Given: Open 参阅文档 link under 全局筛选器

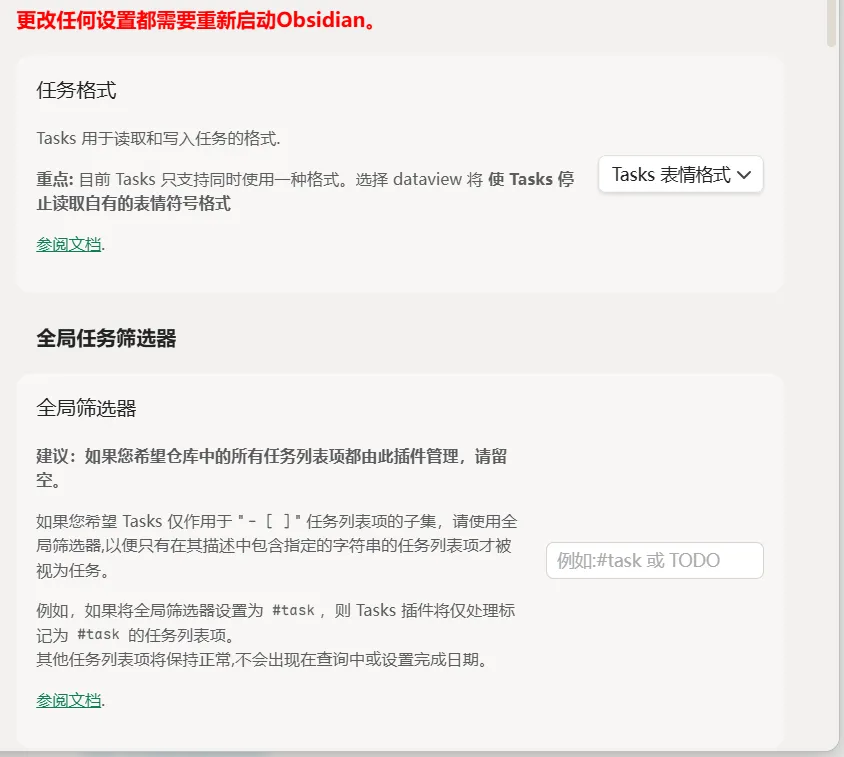Looking at the screenshot, I should 69,700.
